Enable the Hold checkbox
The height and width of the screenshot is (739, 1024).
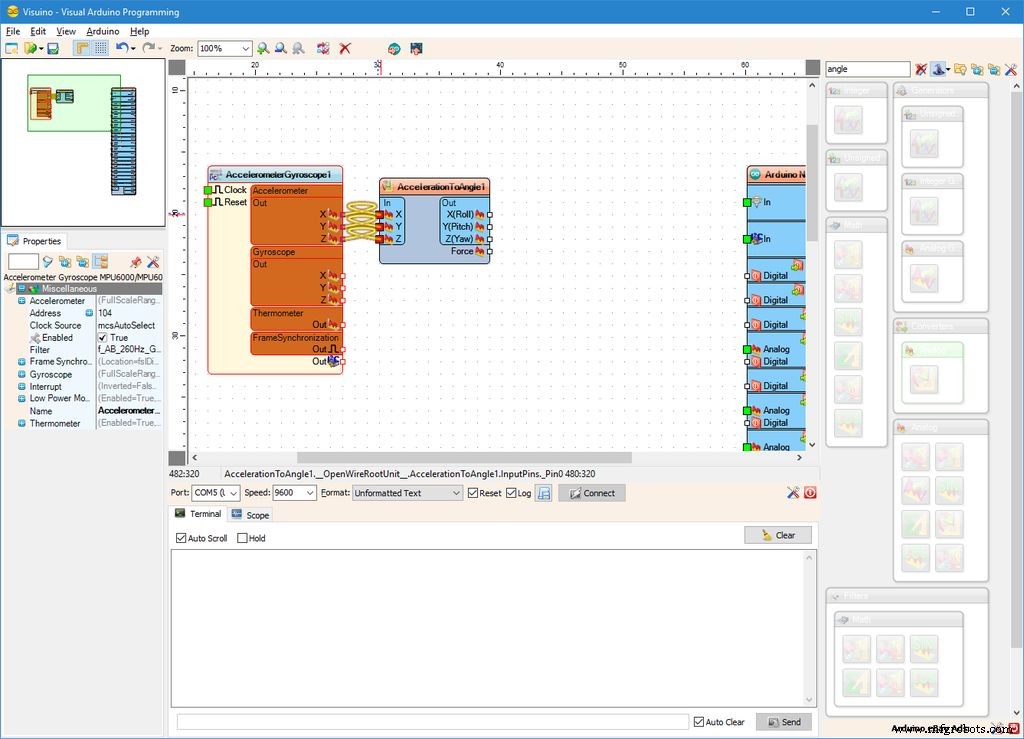coord(242,538)
